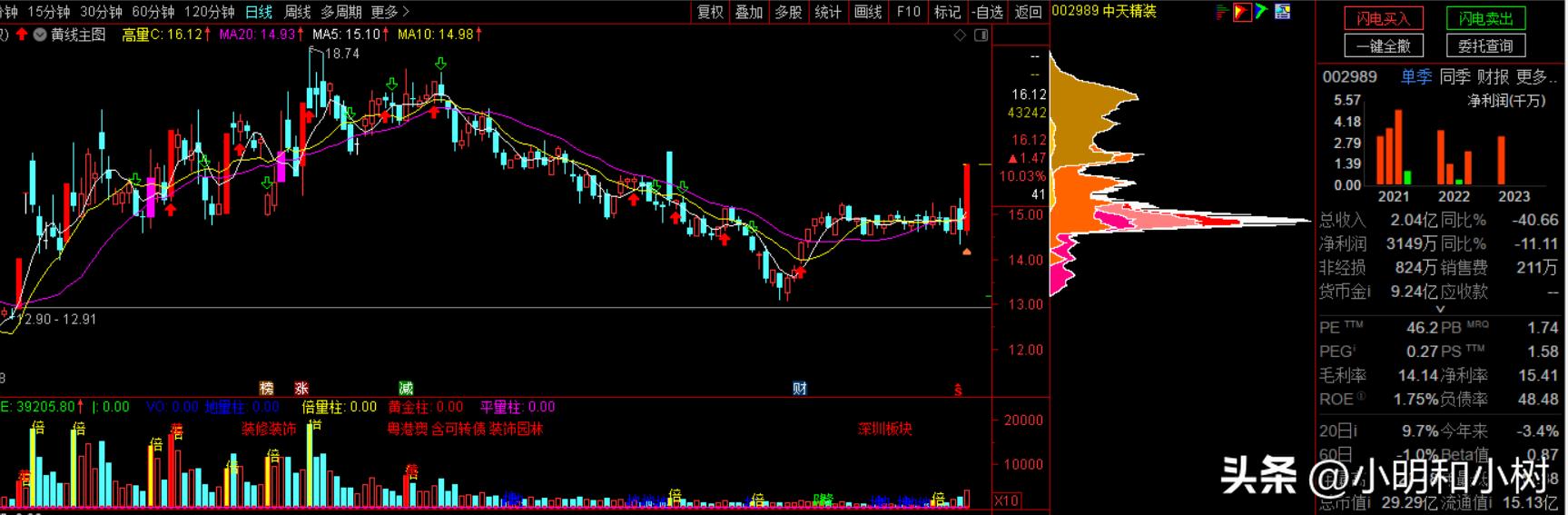Select the 日线 daily chart tab
1568x515 pixels.
[259, 12]
